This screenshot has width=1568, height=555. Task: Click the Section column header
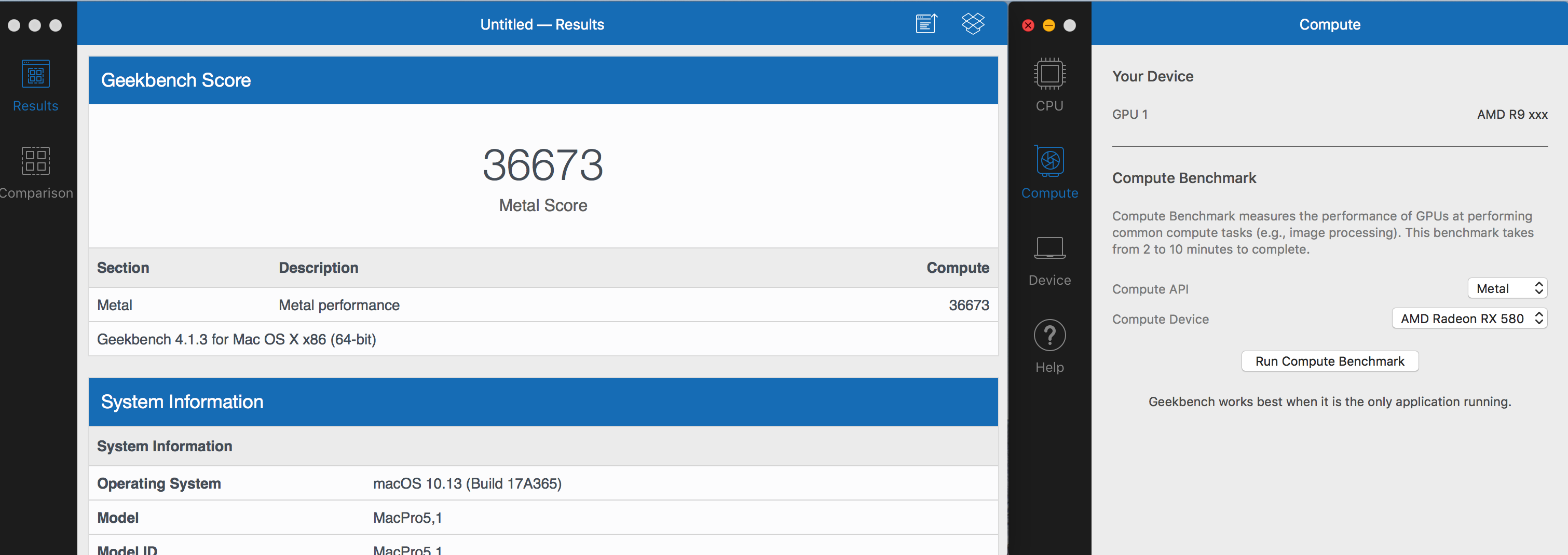pos(123,268)
